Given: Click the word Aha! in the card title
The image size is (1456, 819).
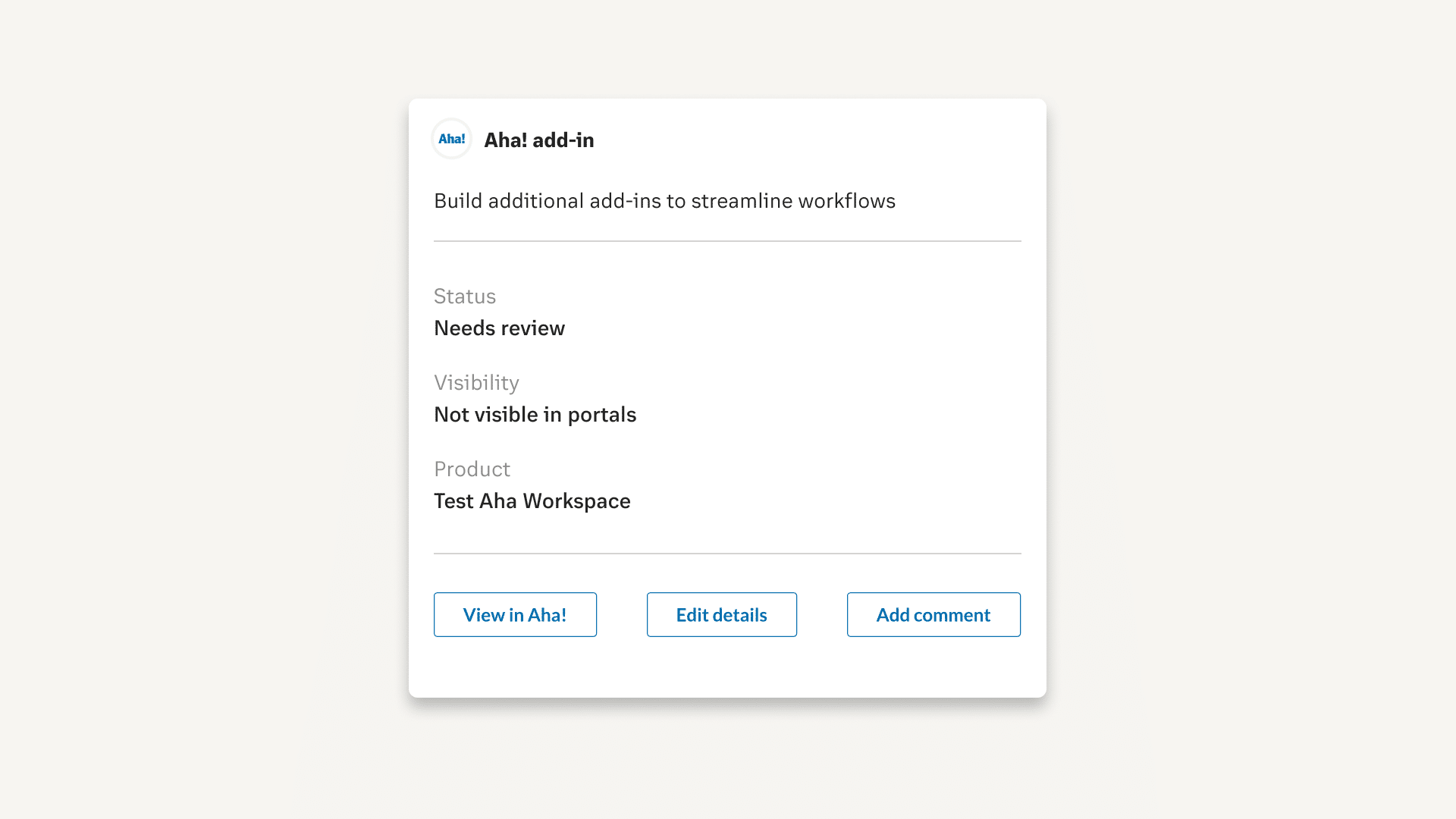Looking at the screenshot, I should tap(506, 140).
